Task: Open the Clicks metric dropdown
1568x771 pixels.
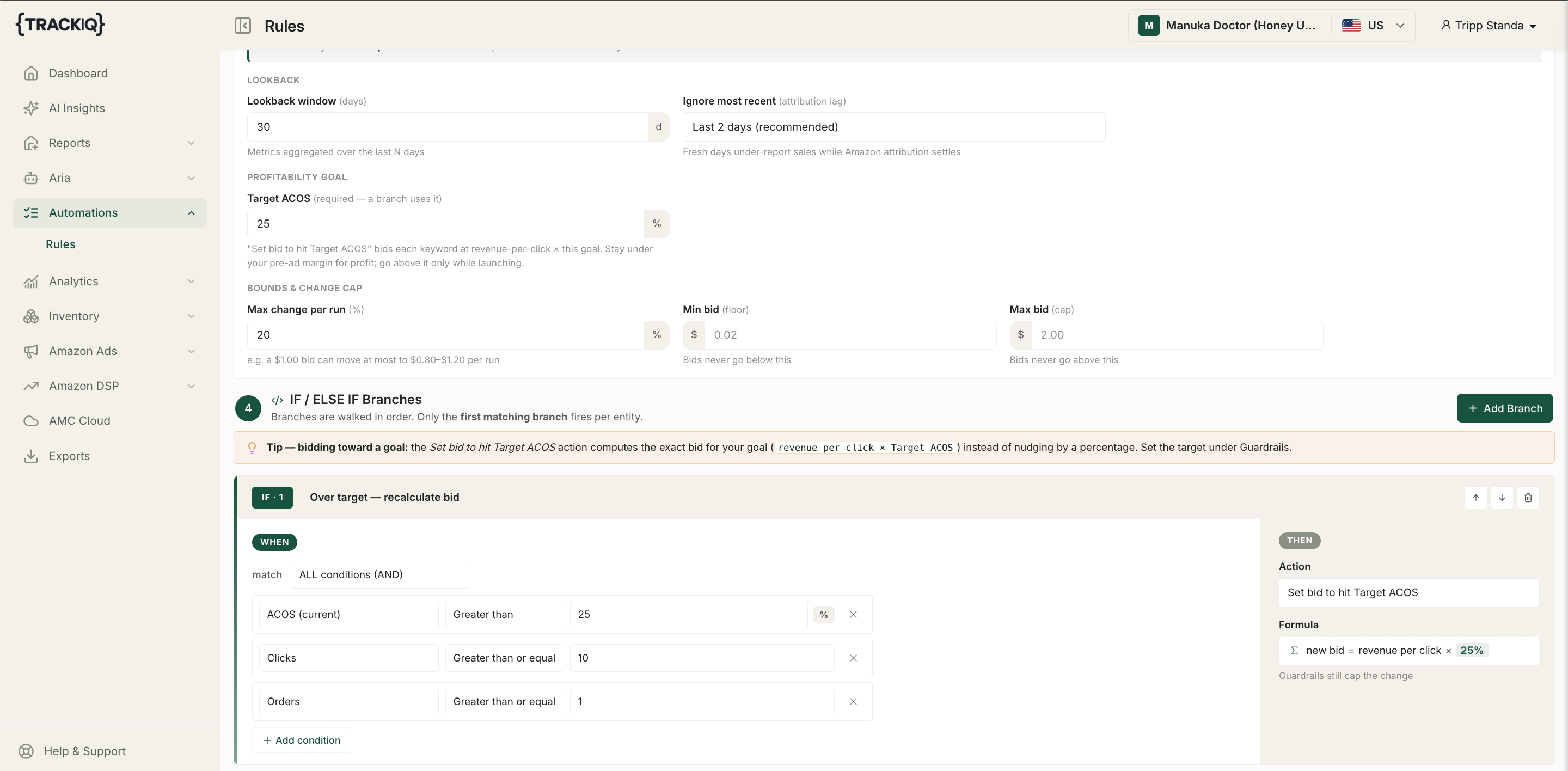Action: tap(348, 658)
